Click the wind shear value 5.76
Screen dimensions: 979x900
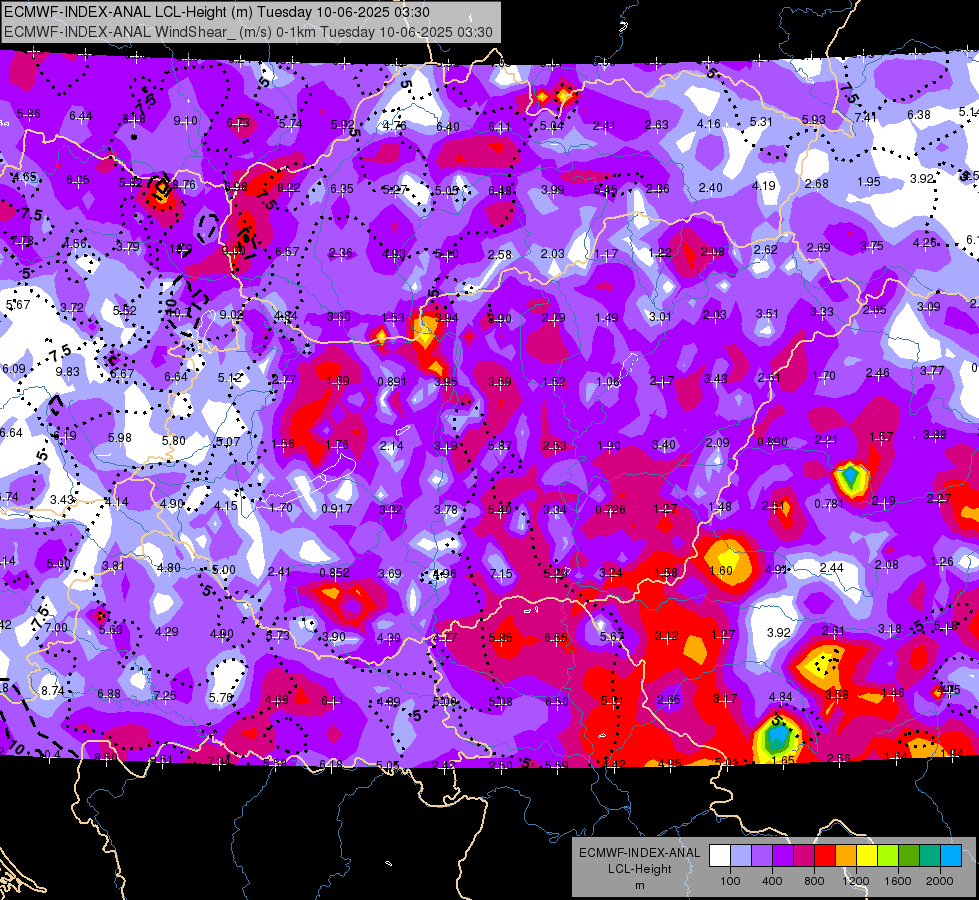point(221,698)
